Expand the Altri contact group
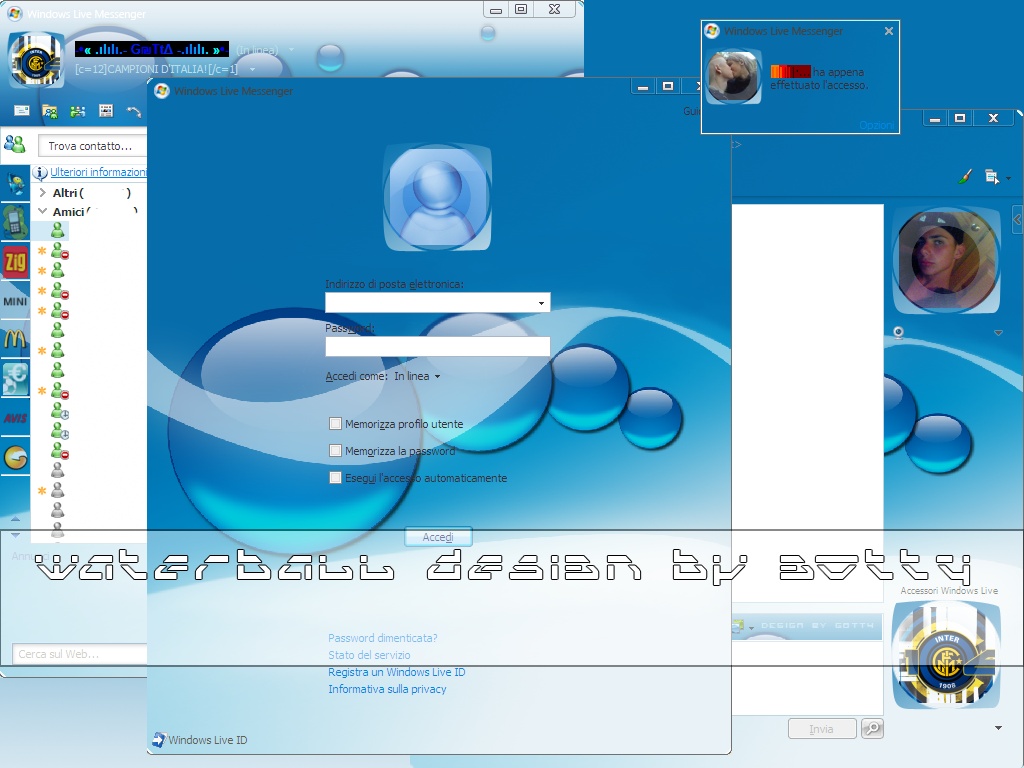This screenshot has height=768, width=1024. 42,193
